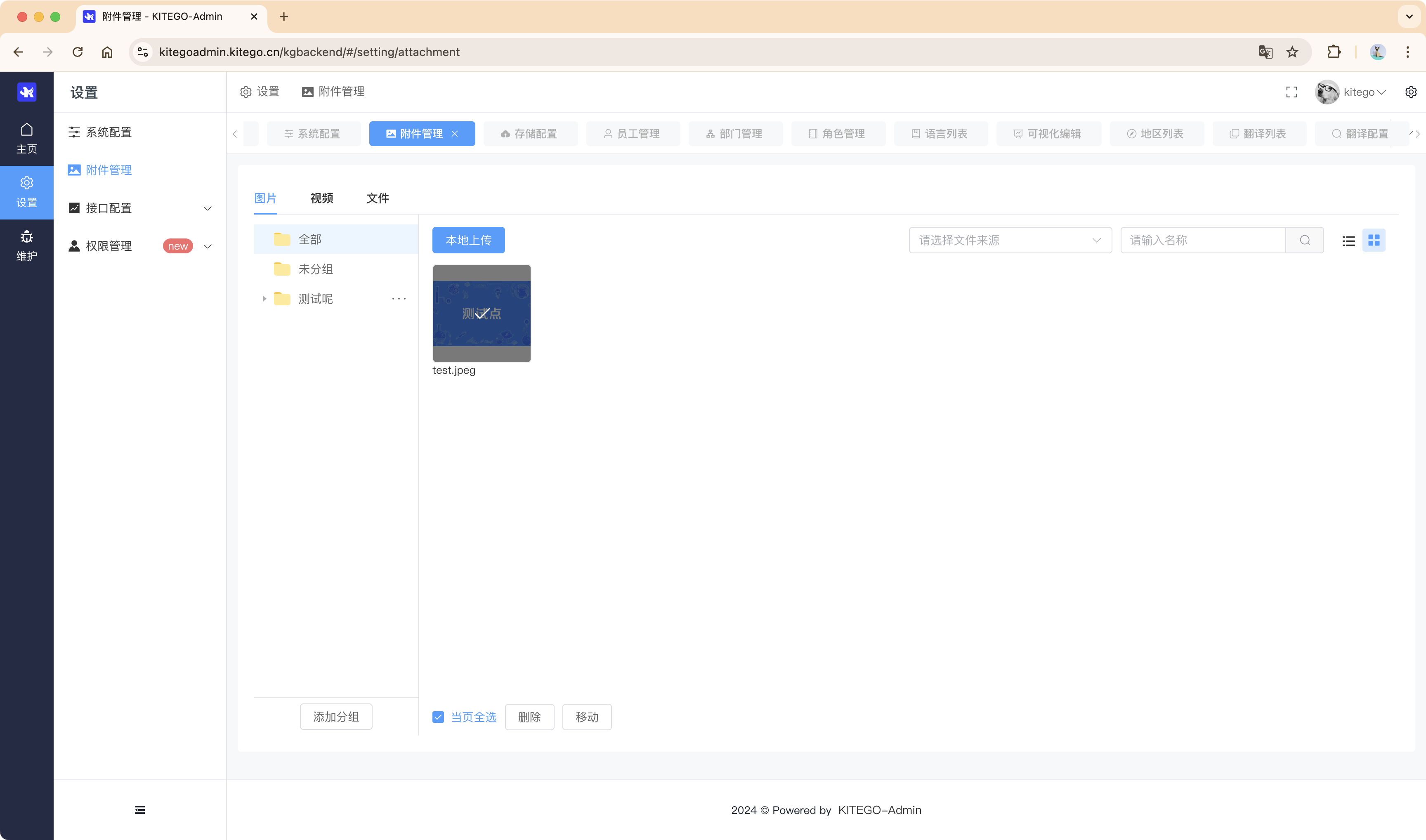Viewport: 1426px width, 840px height.
Task: Open the 角色管理 page tab
Action: [838, 134]
